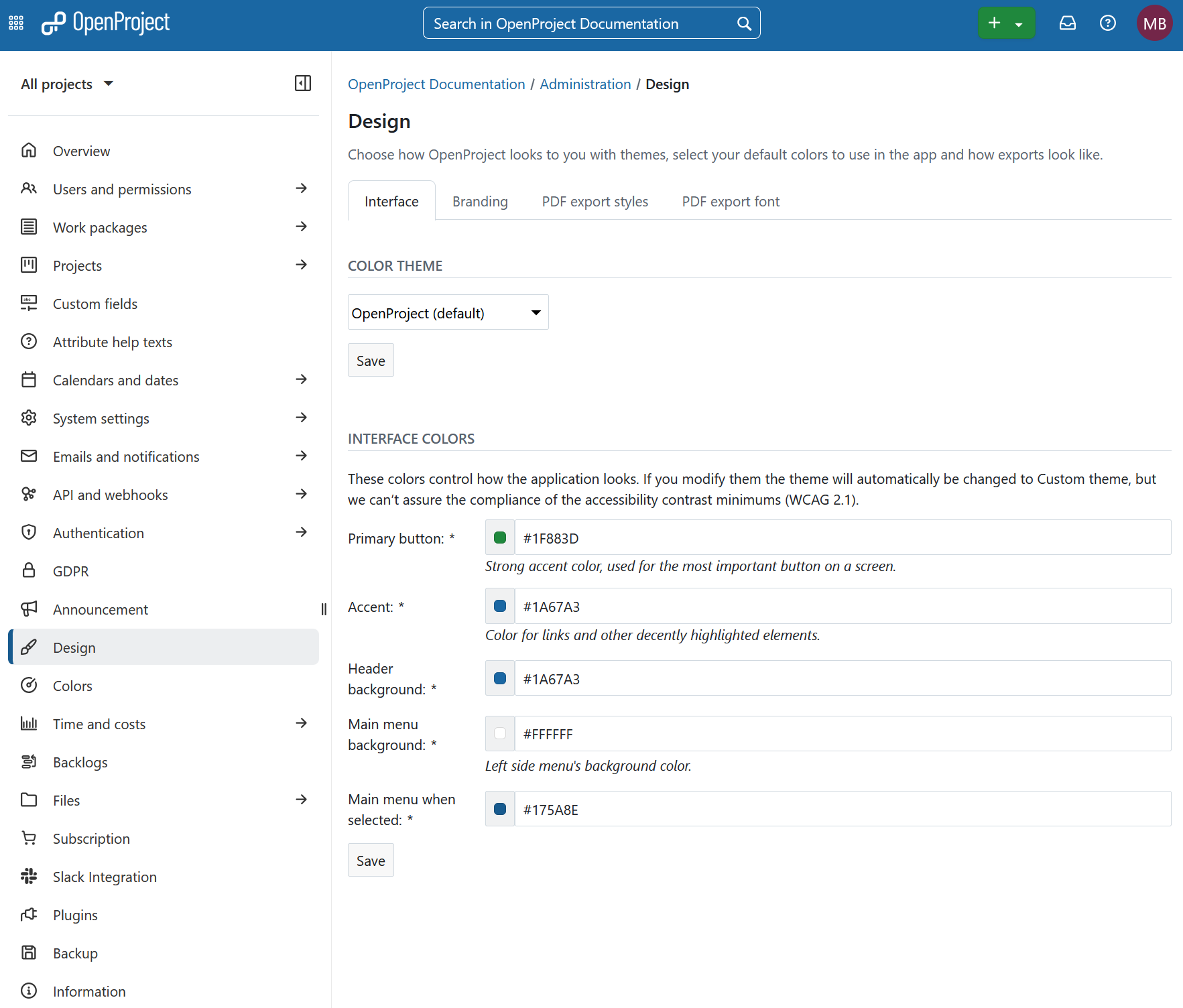Open the notifications inbox icon
The height and width of the screenshot is (1008, 1183).
coord(1067,22)
